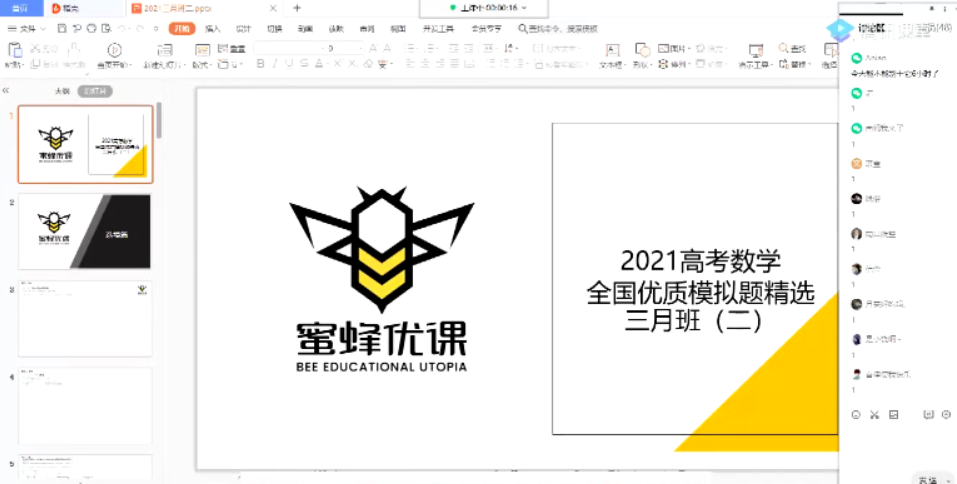The image size is (957, 484).
Task: Click the slide panel vertical scrollbar
Action: [x=159, y=120]
